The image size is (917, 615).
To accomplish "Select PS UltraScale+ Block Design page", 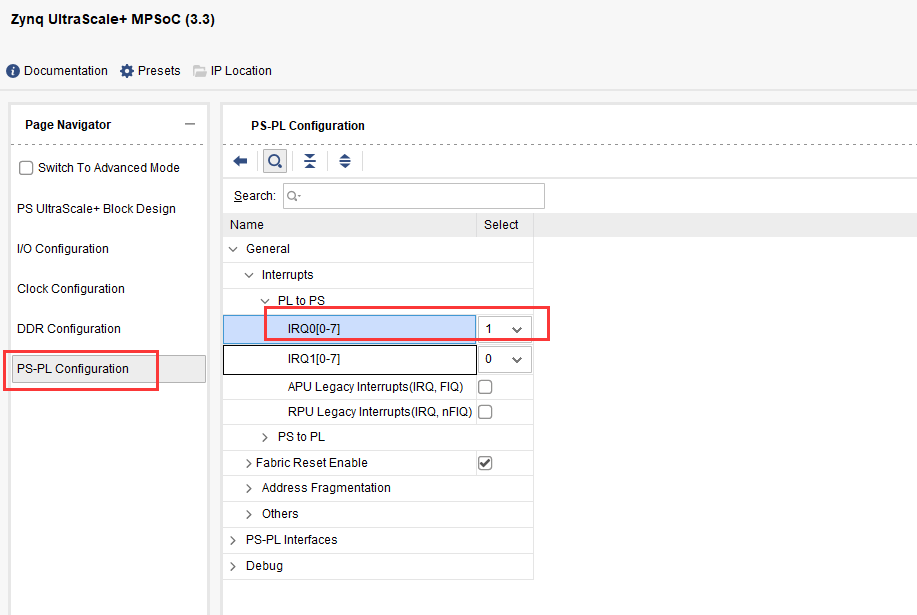I will point(96,209).
